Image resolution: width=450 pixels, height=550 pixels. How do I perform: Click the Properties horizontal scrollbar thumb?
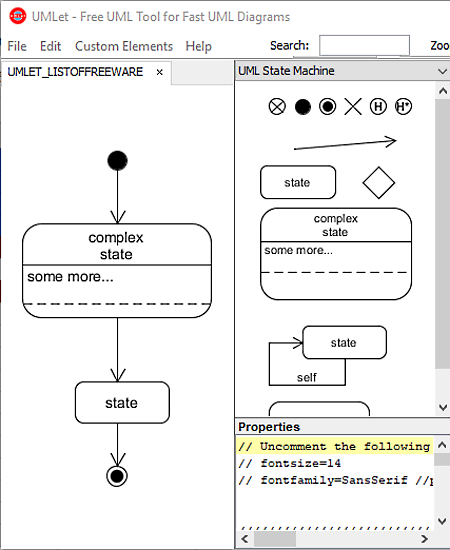pos(275,539)
